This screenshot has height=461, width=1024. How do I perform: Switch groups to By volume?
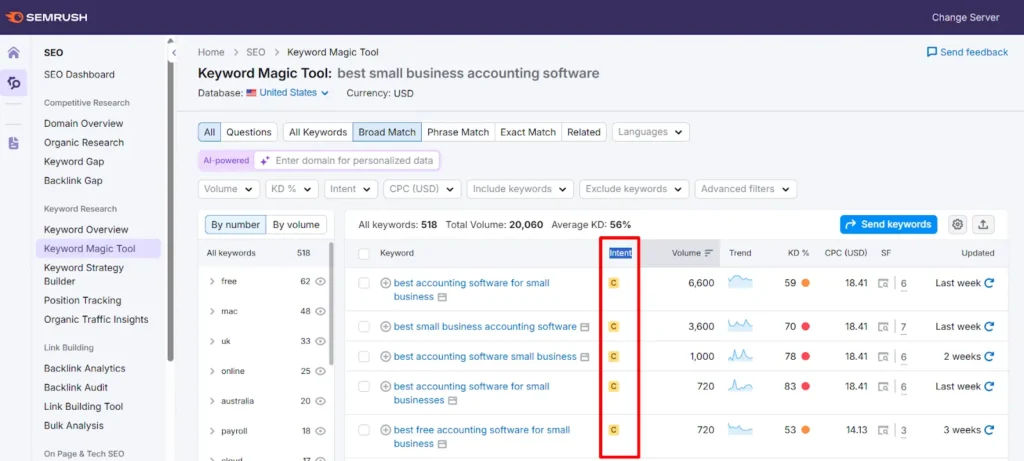(x=296, y=225)
